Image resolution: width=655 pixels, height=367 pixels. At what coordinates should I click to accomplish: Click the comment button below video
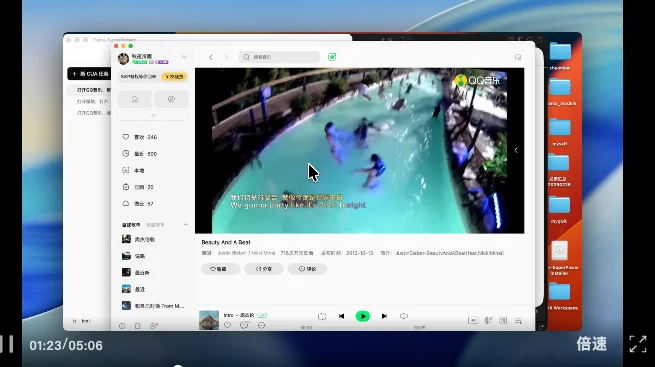pyautogui.click(x=307, y=269)
